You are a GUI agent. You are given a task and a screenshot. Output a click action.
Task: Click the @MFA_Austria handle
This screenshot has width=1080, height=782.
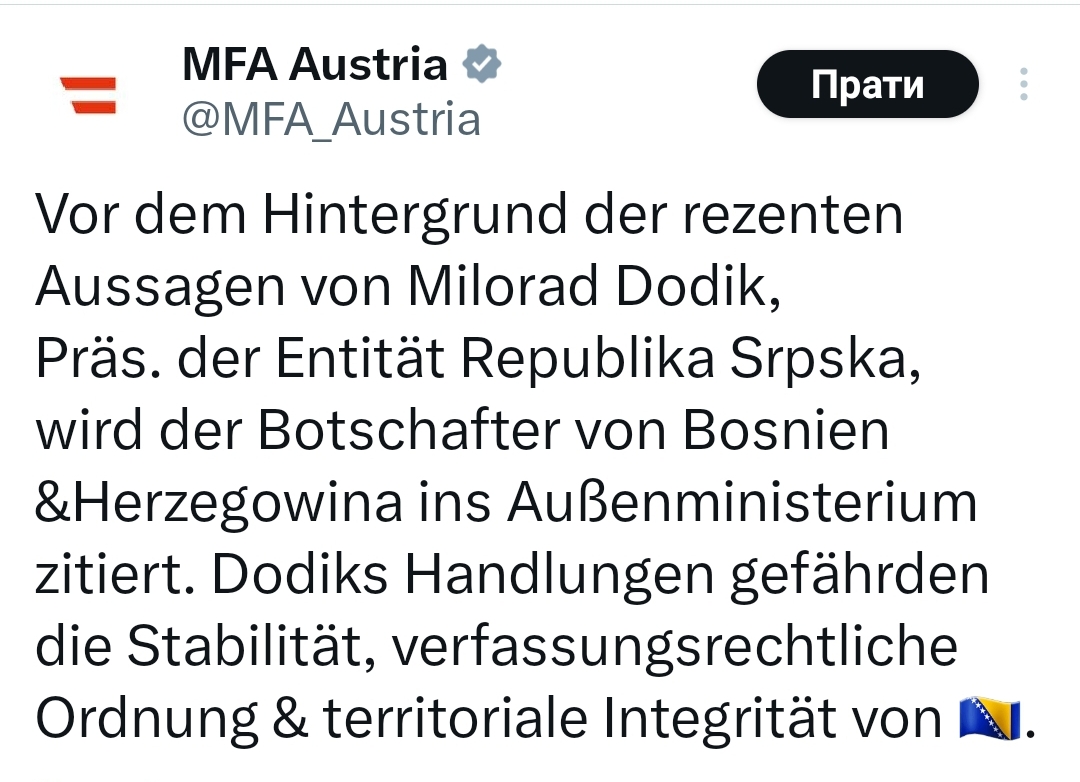click(x=331, y=119)
